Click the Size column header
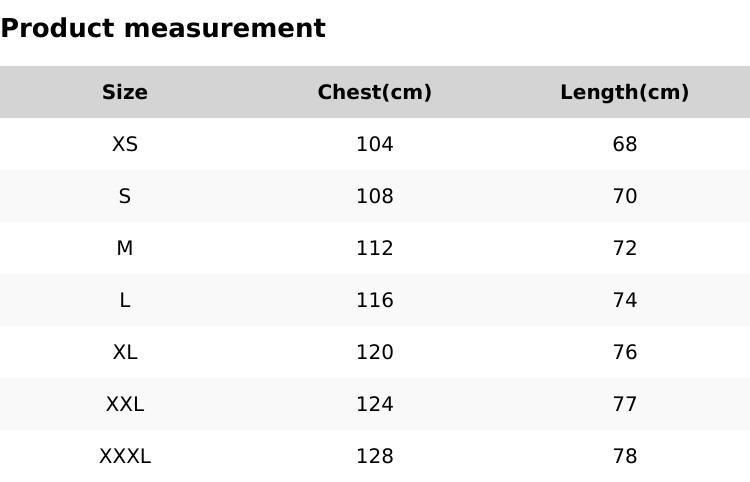Image resolution: width=750 pixels, height=482 pixels. tap(125, 93)
